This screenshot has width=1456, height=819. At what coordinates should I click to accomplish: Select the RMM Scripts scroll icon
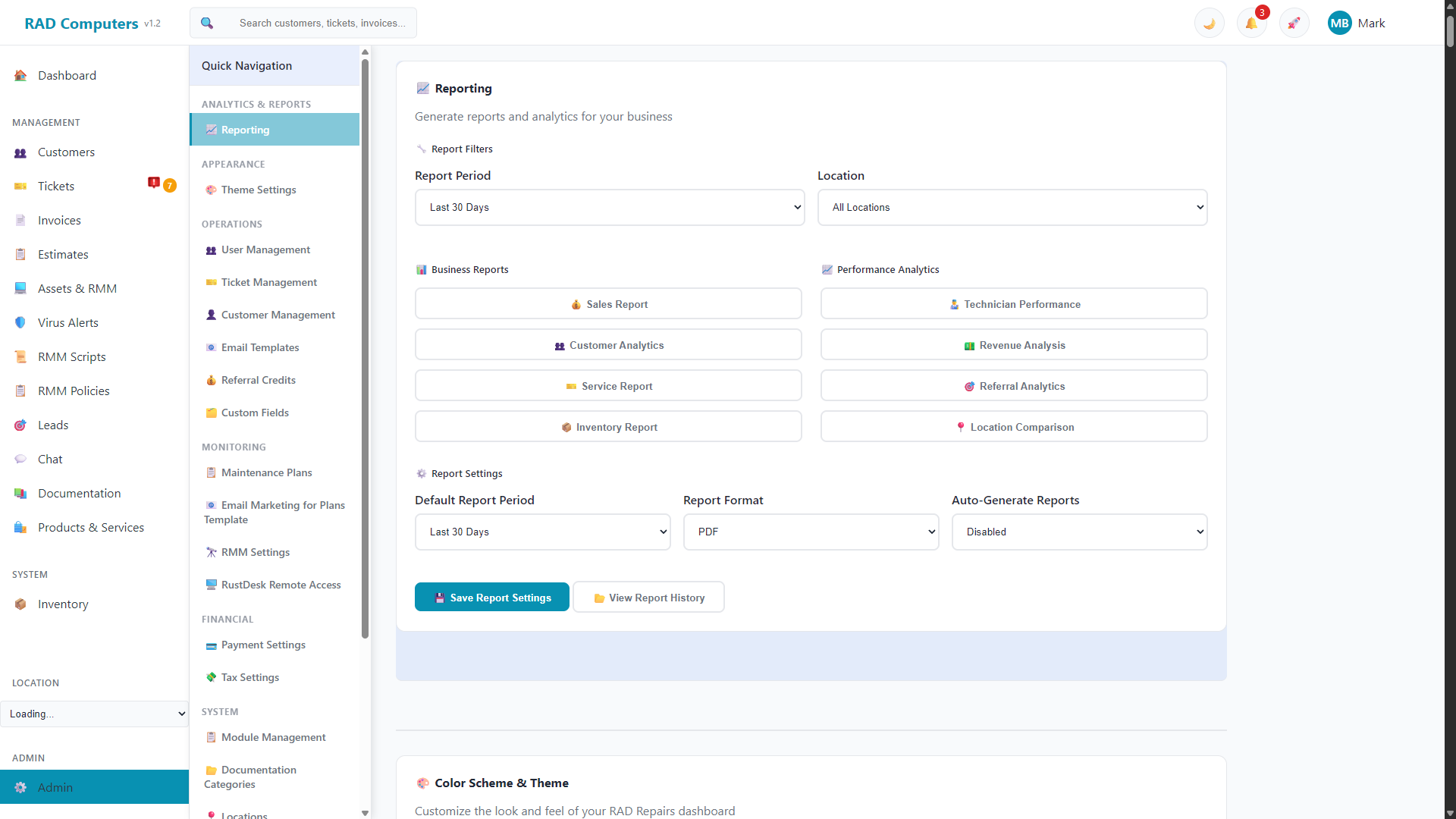[x=20, y=356]
